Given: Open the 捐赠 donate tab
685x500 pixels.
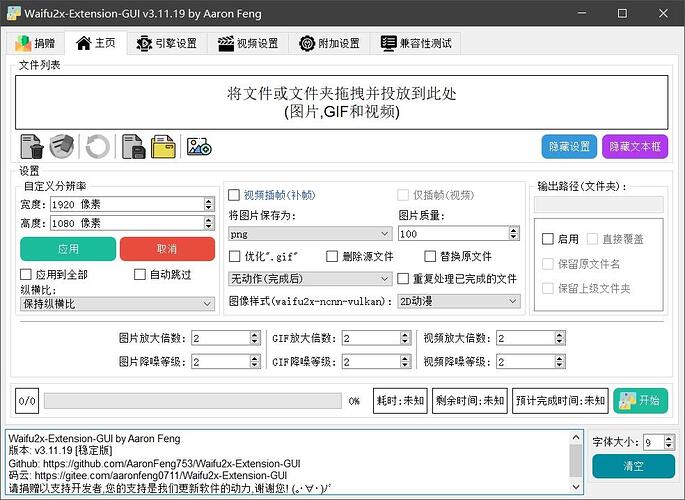Looking at the screenshot, I should [35, 43].
